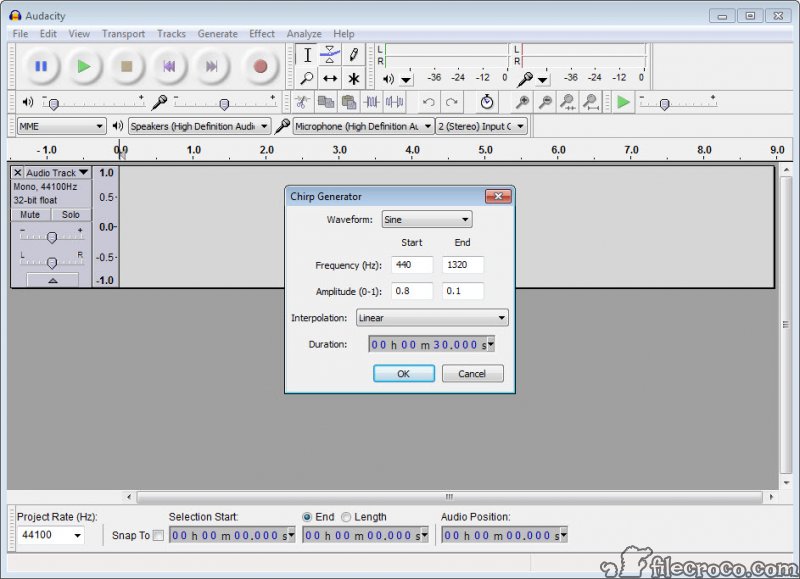Open the Generate menu
The image size is (800, 579).
218,34
